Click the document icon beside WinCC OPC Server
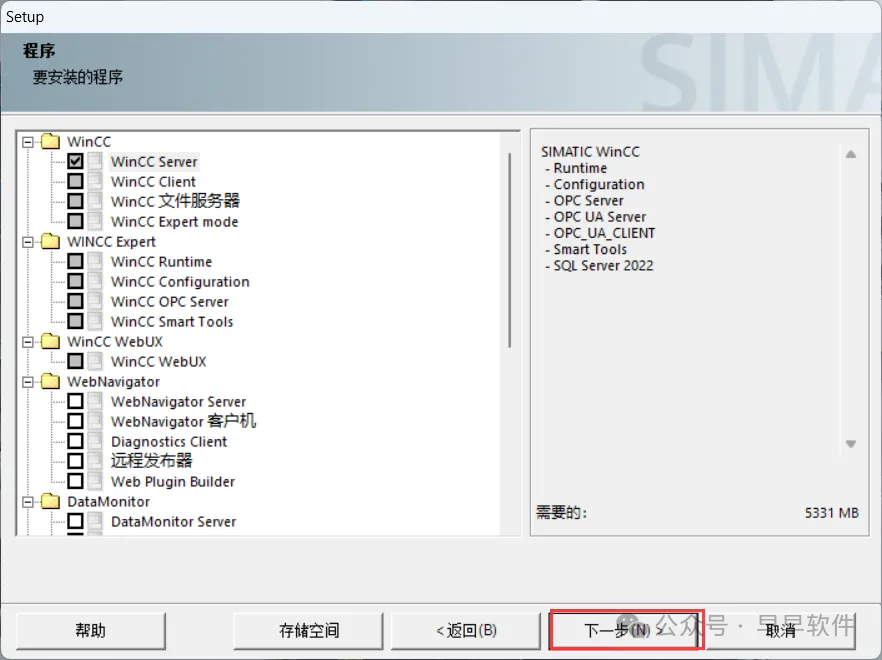The width and height of the screenshot is (882, 660). 95,301
